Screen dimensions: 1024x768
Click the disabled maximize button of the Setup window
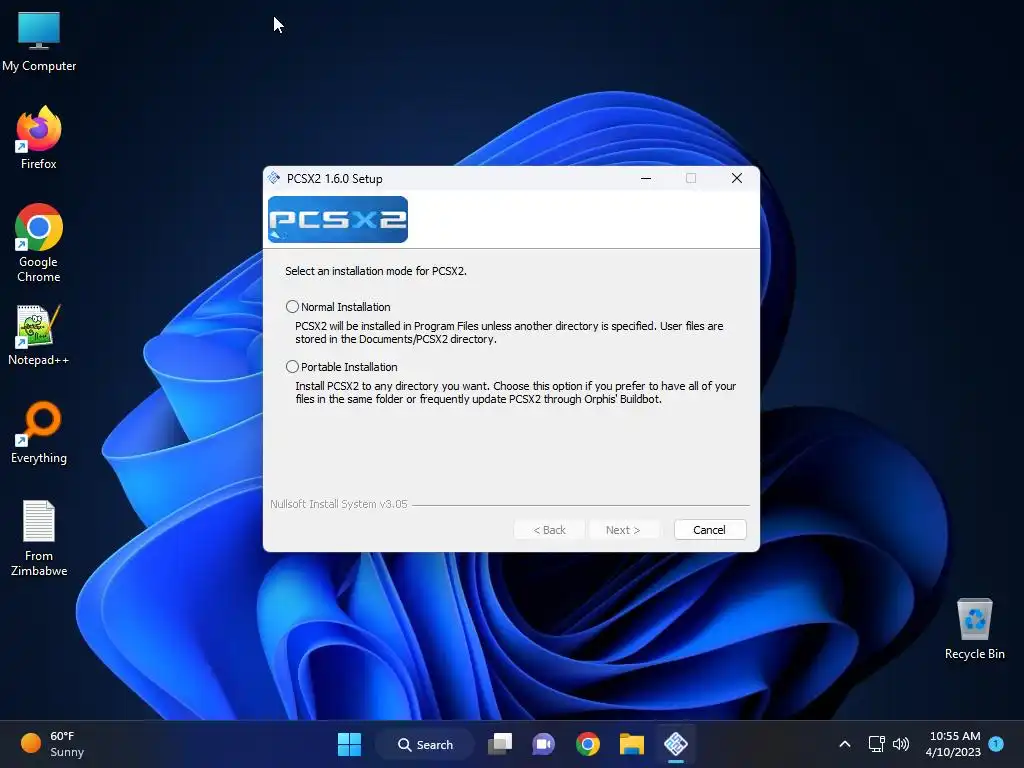691,178
